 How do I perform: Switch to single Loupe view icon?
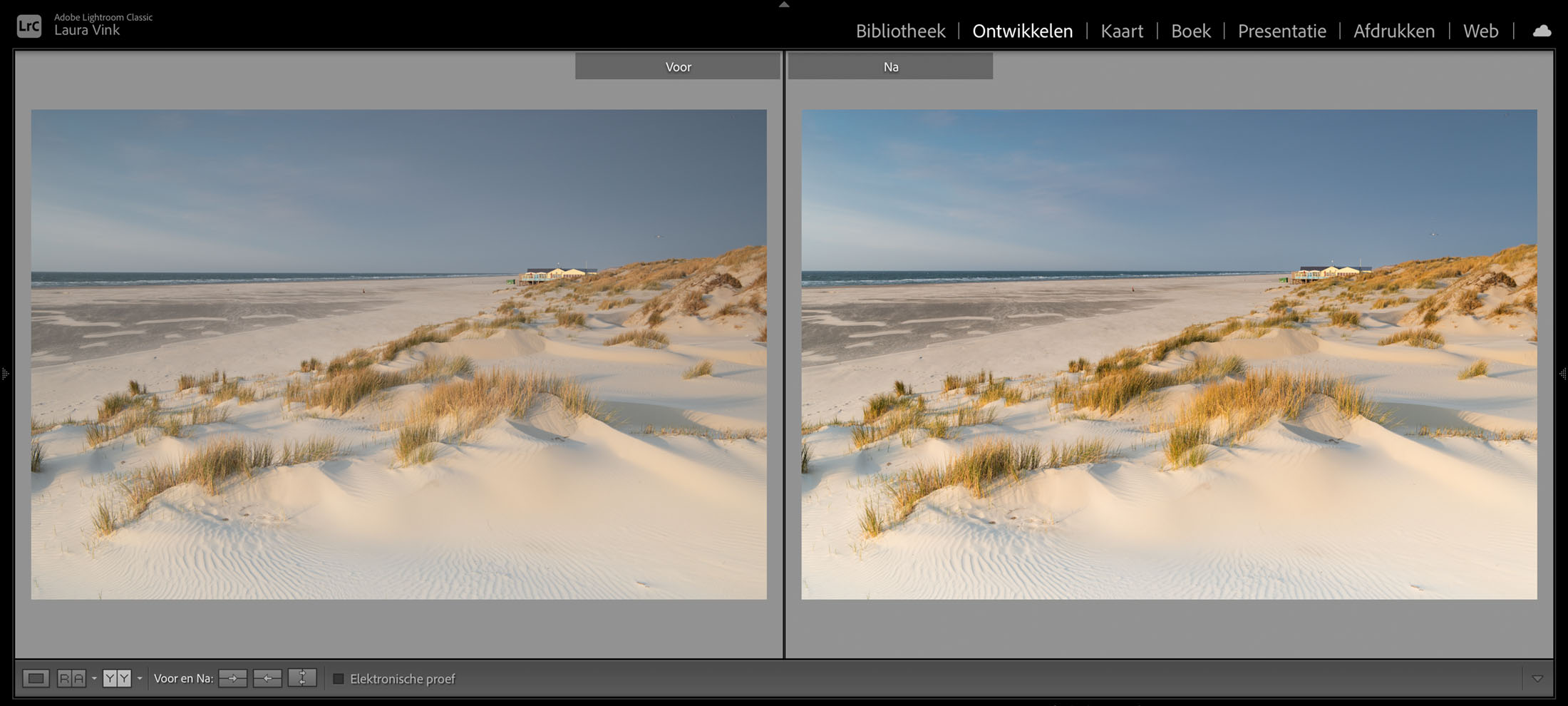pos(36,678)
